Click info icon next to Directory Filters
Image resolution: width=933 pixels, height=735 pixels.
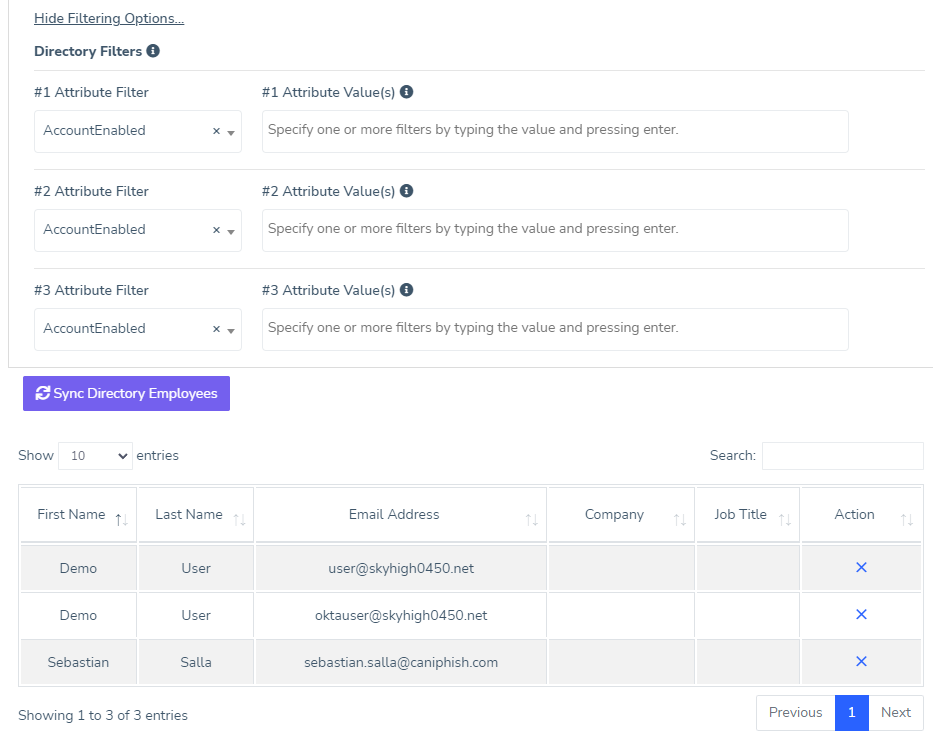click(x=153, y=51)
